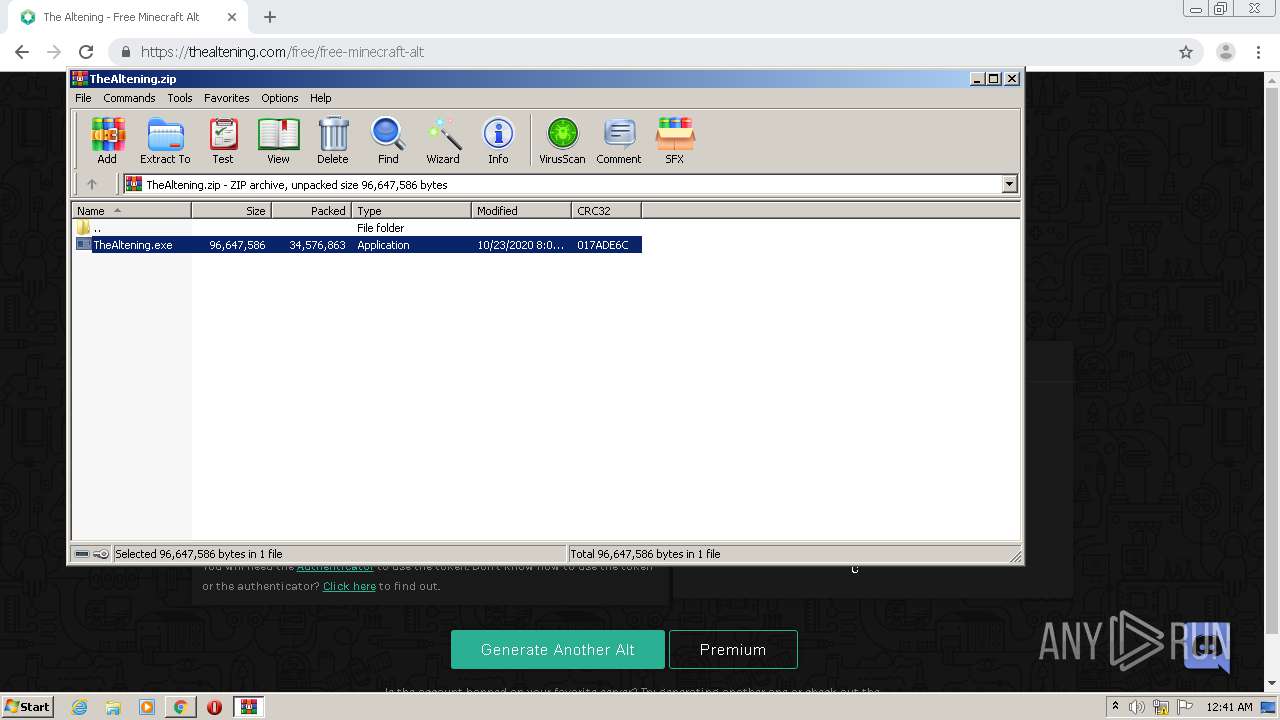Click the address bar URL

tap(282, 52)
